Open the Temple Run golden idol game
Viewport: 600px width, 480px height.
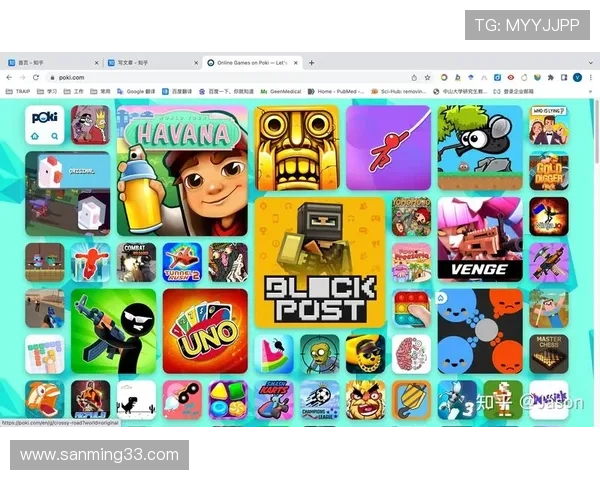(x=297, y=148)
